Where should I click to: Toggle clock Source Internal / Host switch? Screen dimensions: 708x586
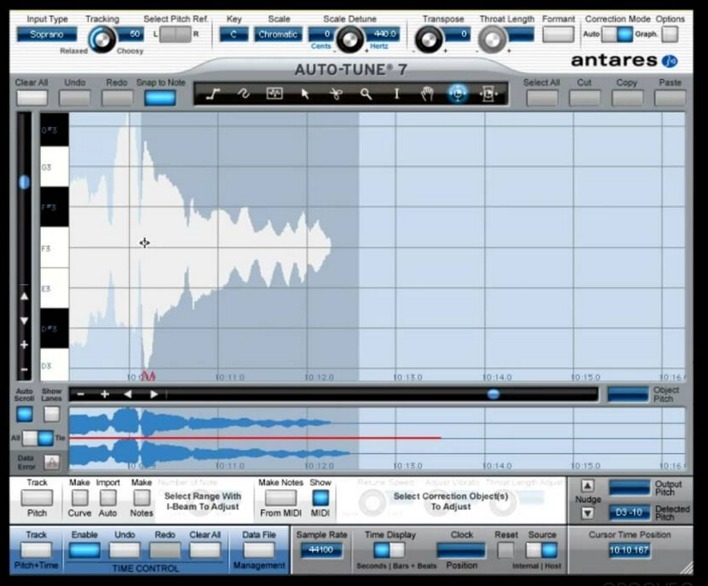point(541,550)
